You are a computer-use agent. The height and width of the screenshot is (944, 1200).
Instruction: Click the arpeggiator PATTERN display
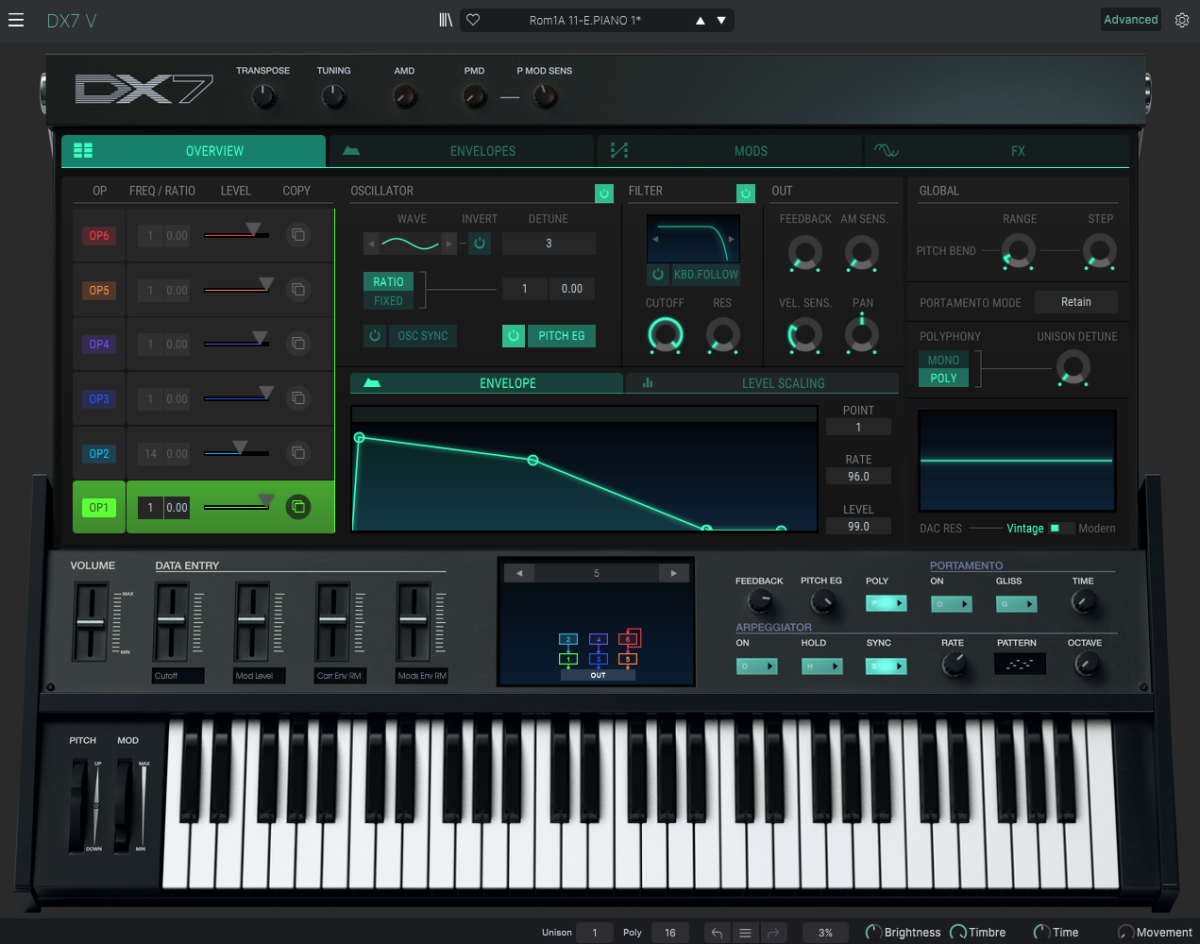[x=1020, y=664]
